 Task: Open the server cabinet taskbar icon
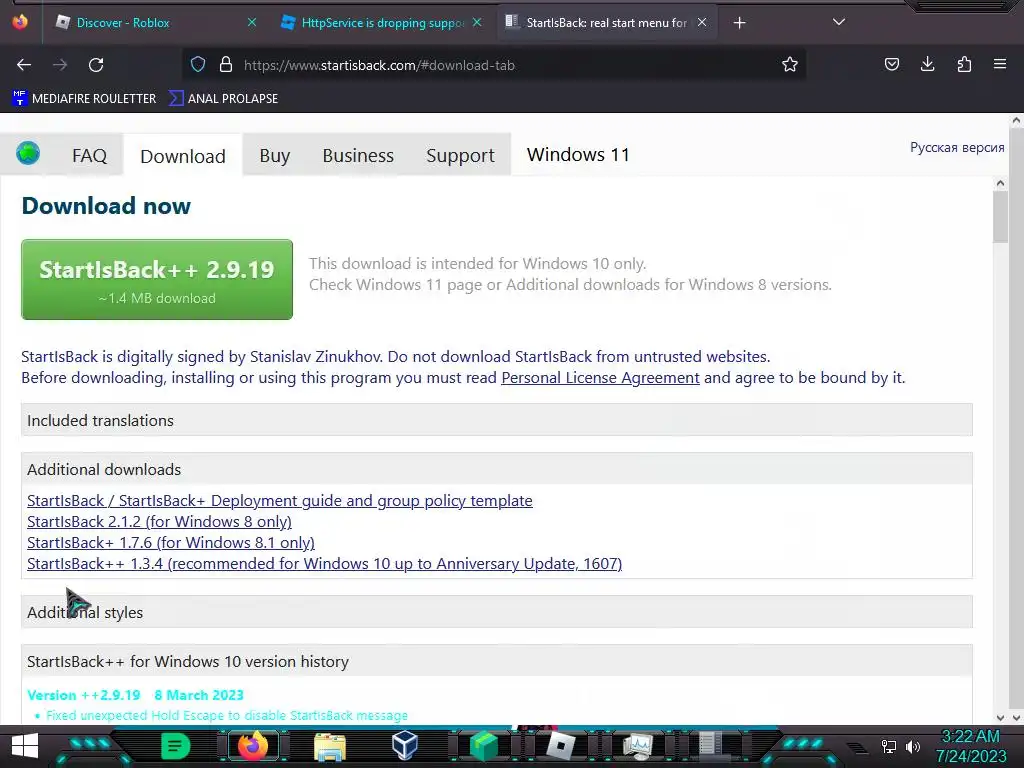click(711, 745)
